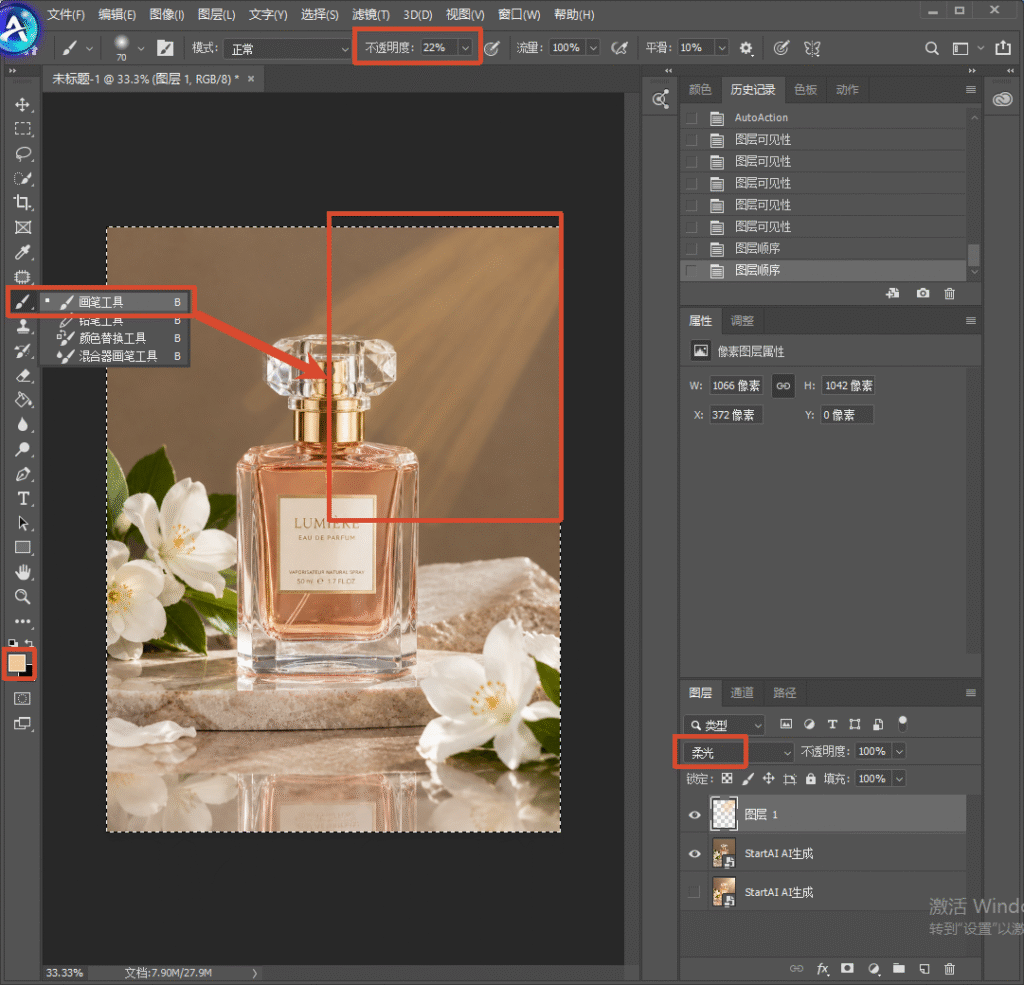Toggle symmetry paint butterfly icon
This screenshot has height=985, width=1024.
point(812,48)
